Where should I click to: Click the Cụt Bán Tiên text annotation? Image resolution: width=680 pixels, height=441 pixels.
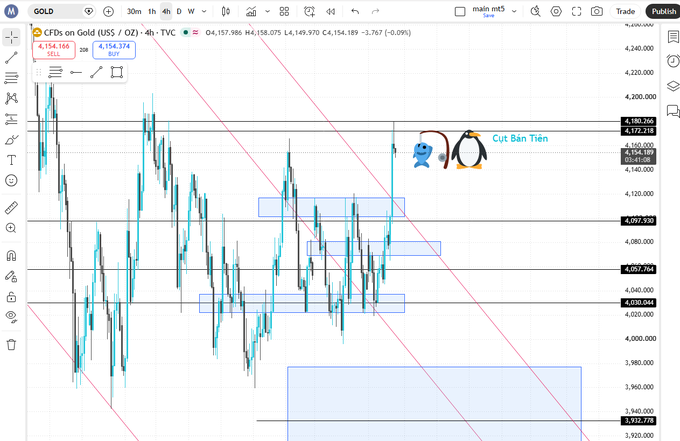[x=520, y=138]
